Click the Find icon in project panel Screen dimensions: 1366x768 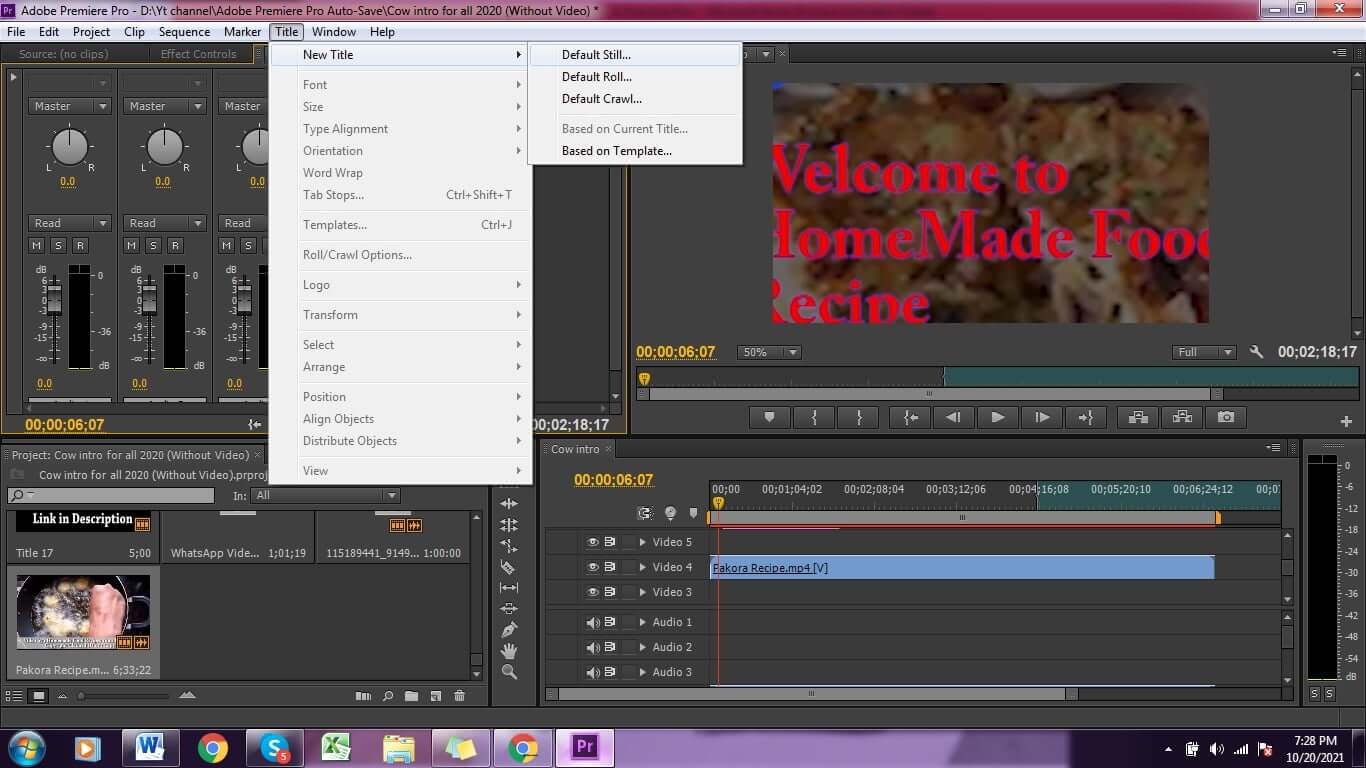tap(387, 696)
